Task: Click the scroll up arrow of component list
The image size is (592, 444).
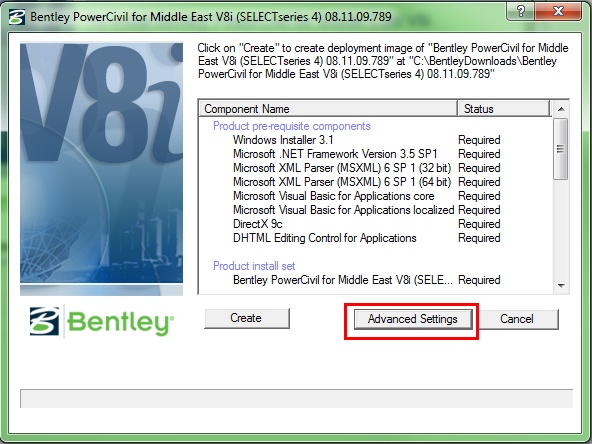Action: point(561,109)
